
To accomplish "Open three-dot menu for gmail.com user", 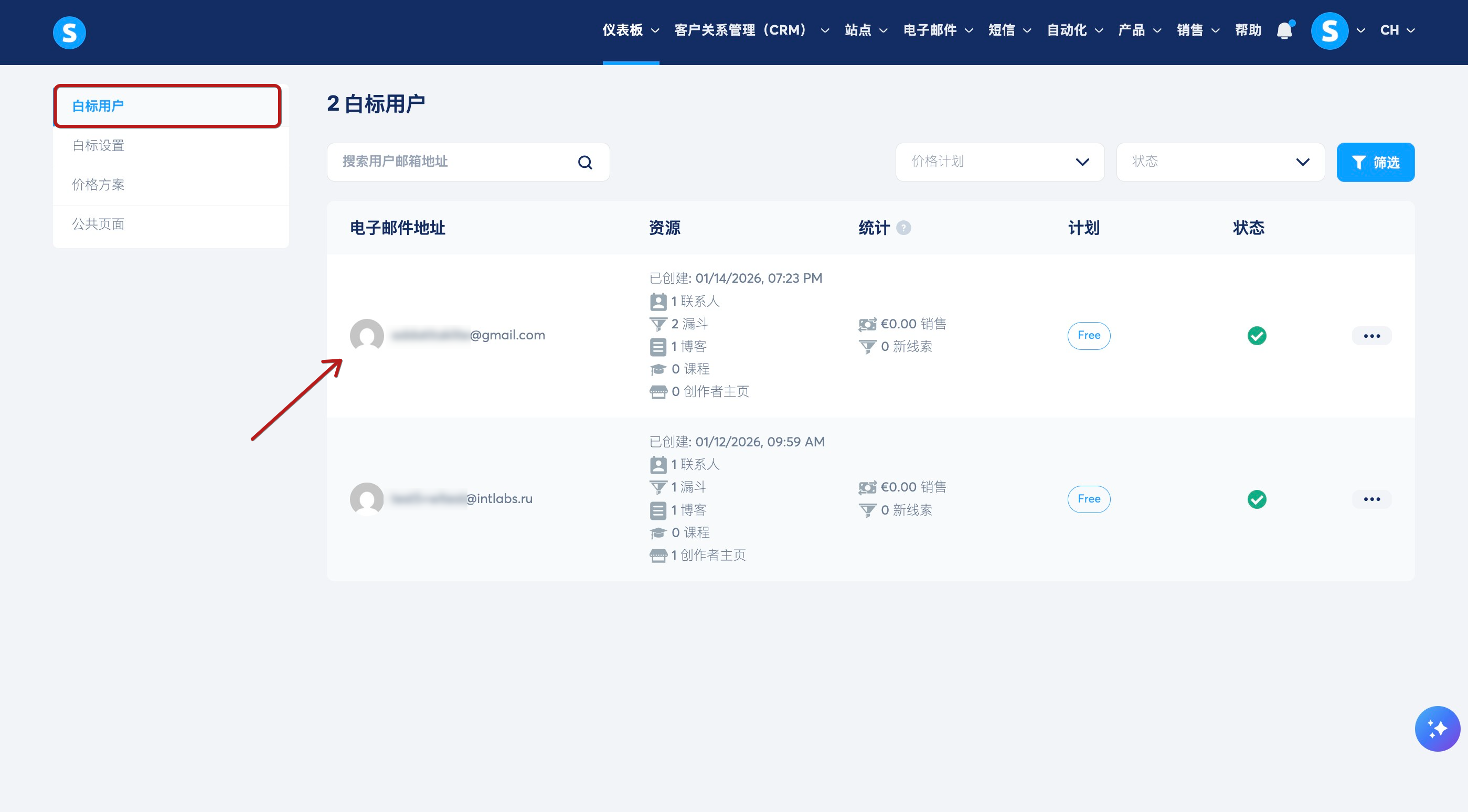I will pos(1371,336).
